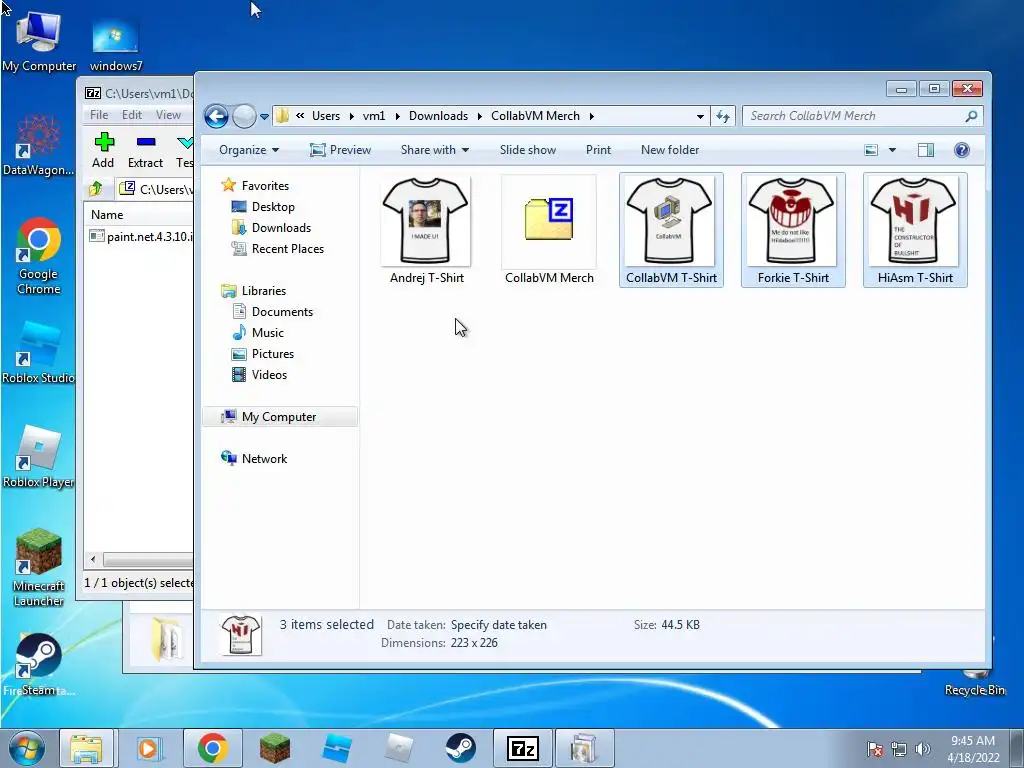Screen dimensions: 1024x768
Task: Open the Music library
Action: (268, 332)
